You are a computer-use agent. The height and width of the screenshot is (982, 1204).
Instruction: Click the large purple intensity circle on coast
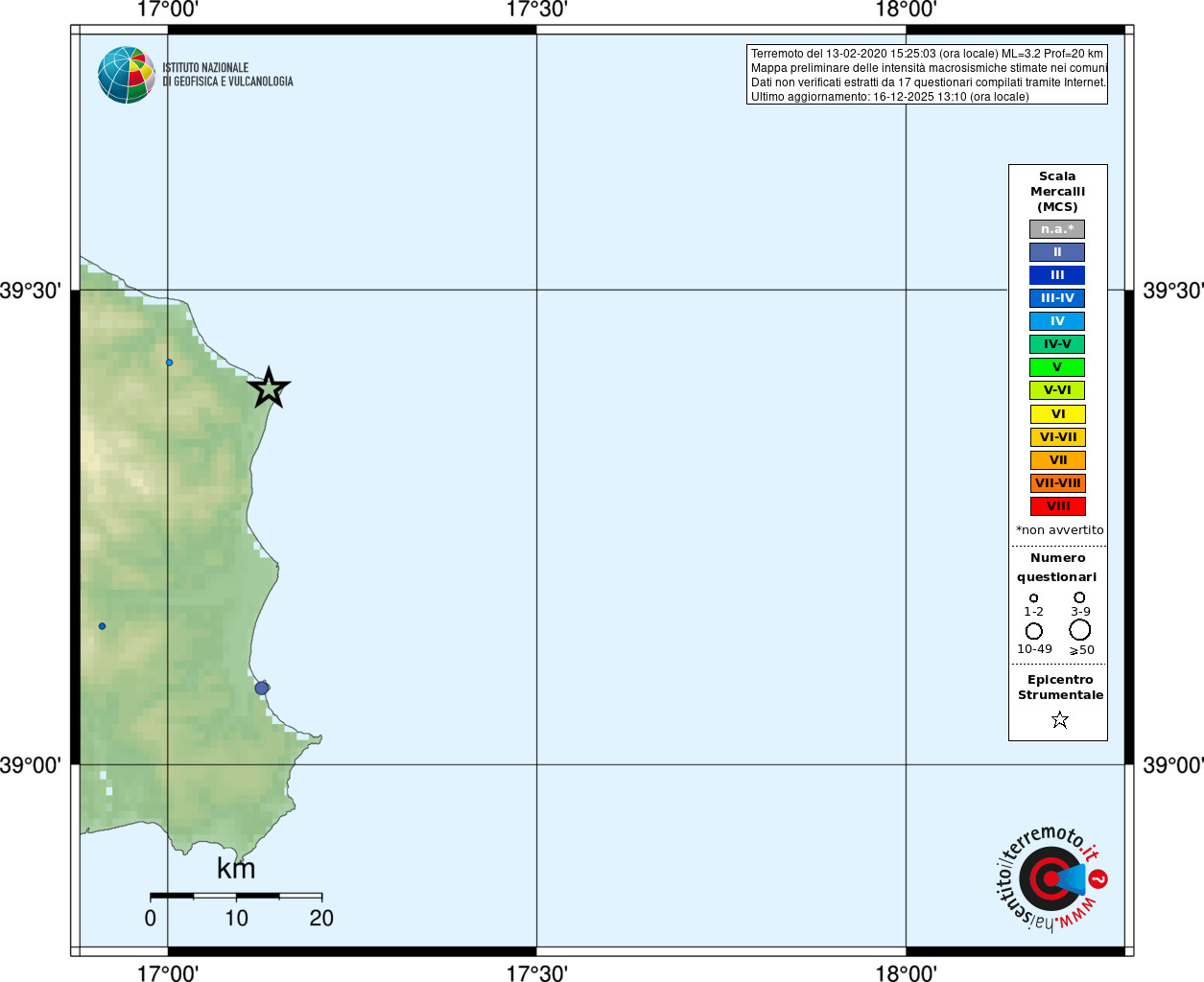262,688
